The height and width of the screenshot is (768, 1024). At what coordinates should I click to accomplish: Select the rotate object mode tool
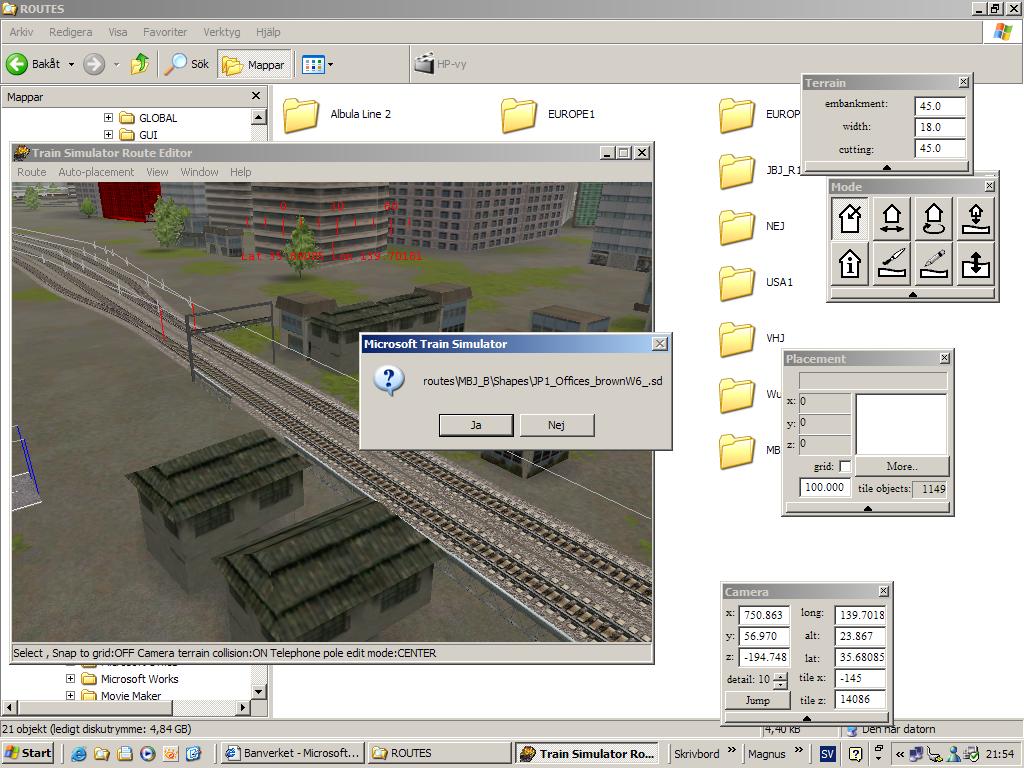point(933,218)
